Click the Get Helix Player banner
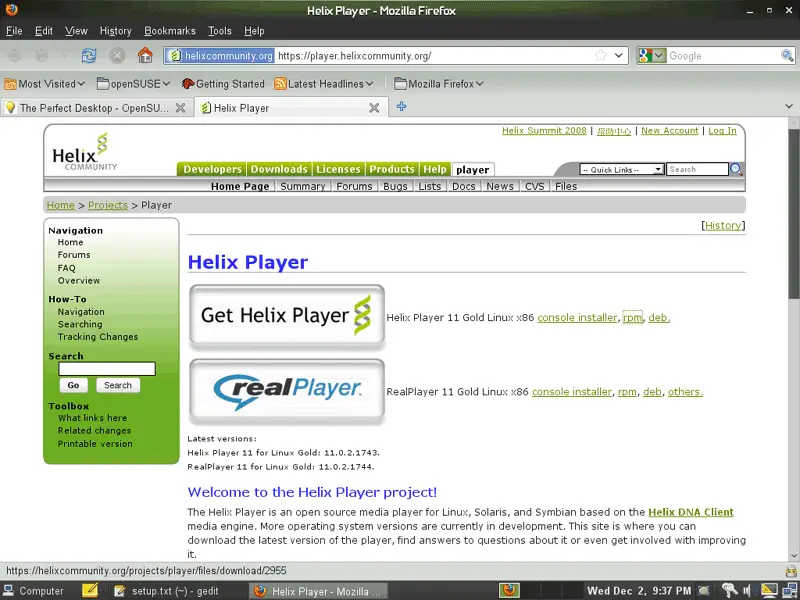Viewport: 800px width, 600px height. coord(287,316)
